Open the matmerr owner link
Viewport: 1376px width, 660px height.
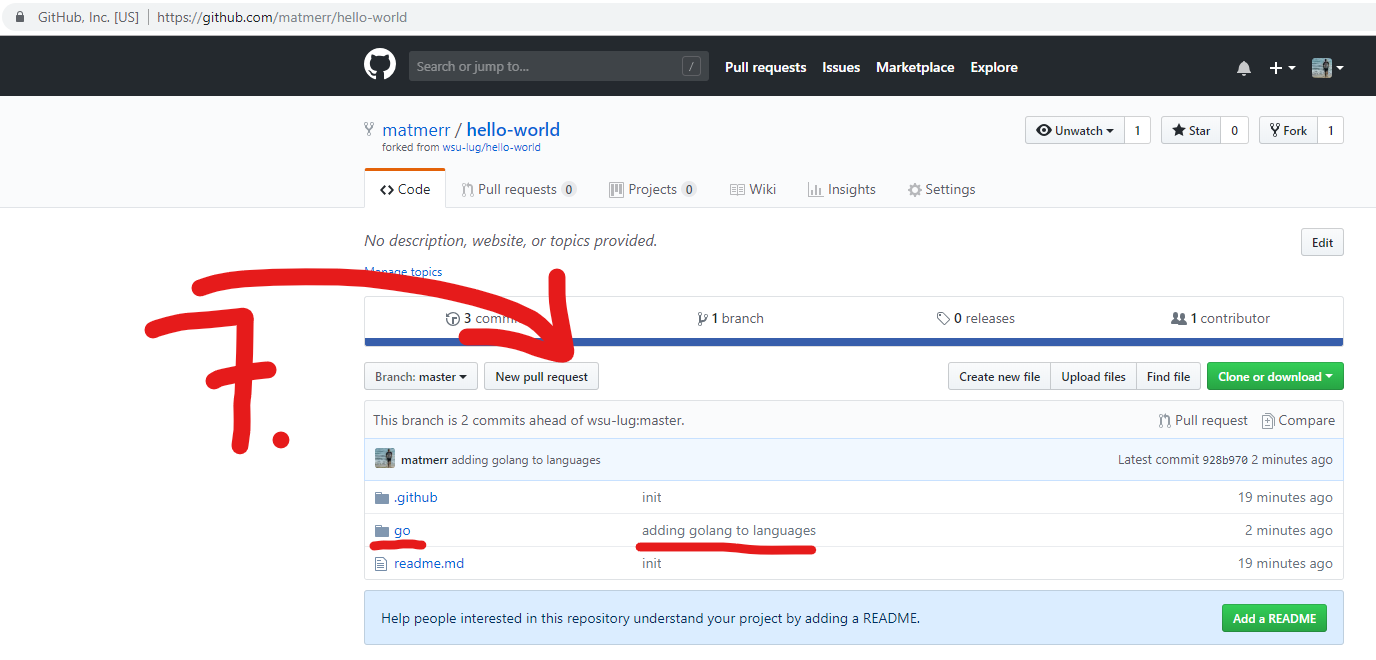[416, 129]
